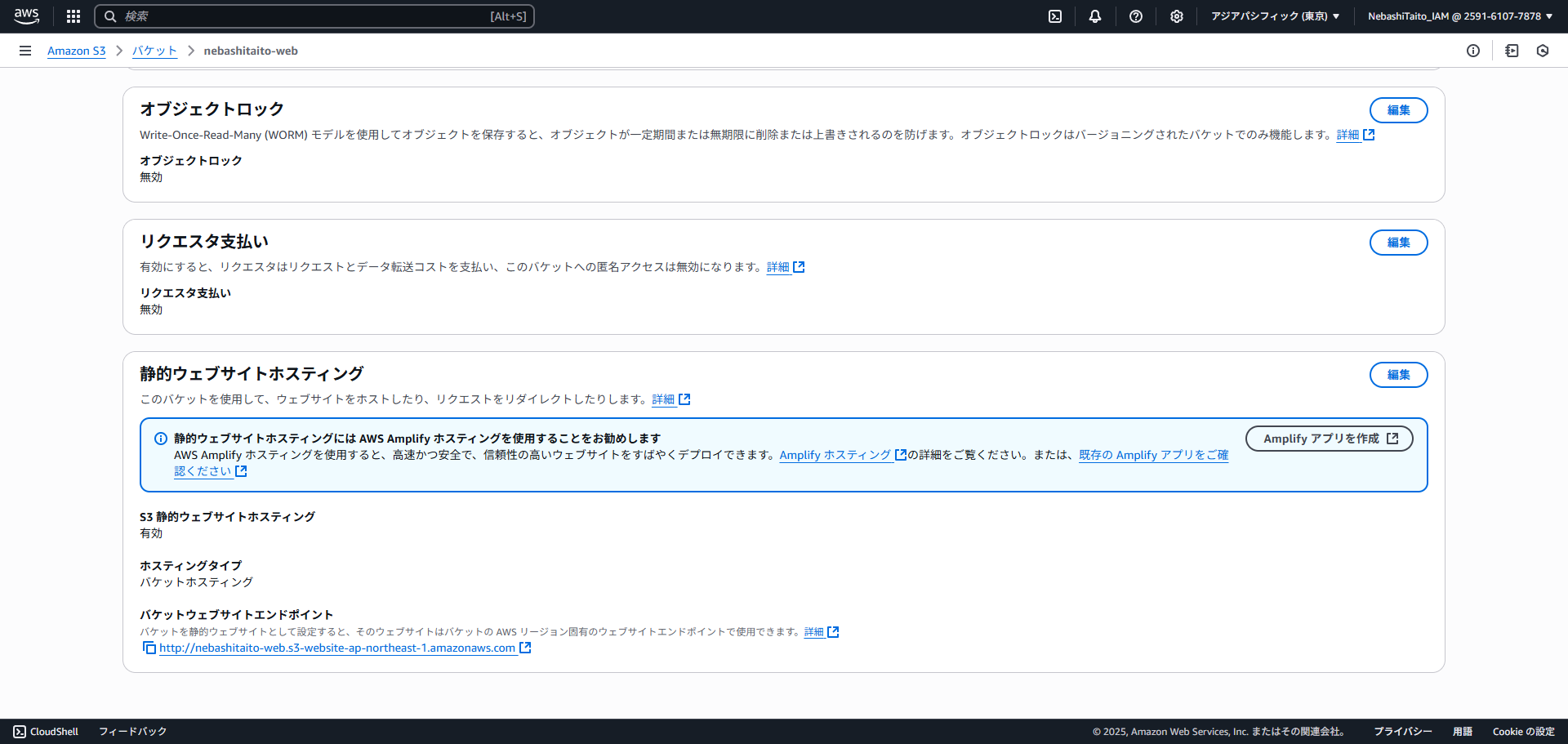Screen dimensions: 1568x744
Task: Copy the bucket website endpoint URL
Action: tap(149, 648)
